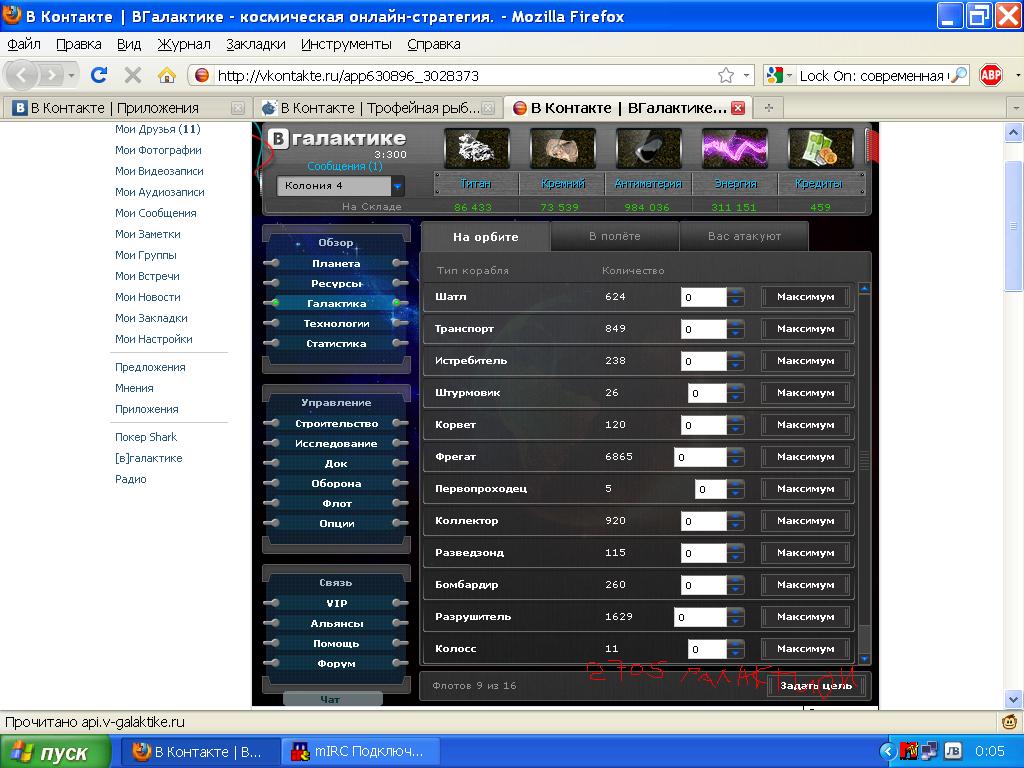Image resolution: width=1024 pixels, height=768 pixels.
Task: Adjust the Фрегат quantity stepper
Action: [x=735, y=457]
